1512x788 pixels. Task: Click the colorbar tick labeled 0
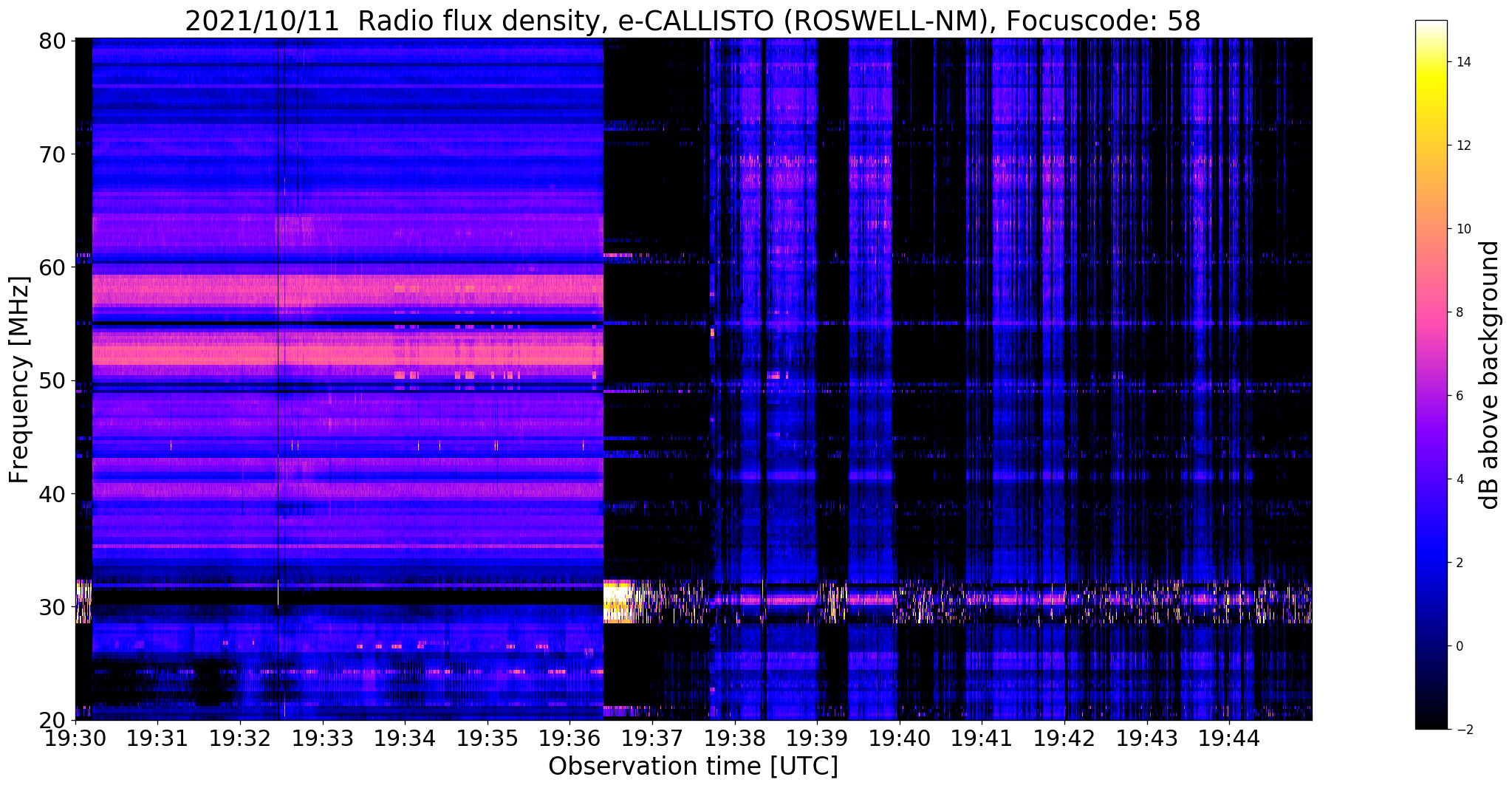[1459, 646]
